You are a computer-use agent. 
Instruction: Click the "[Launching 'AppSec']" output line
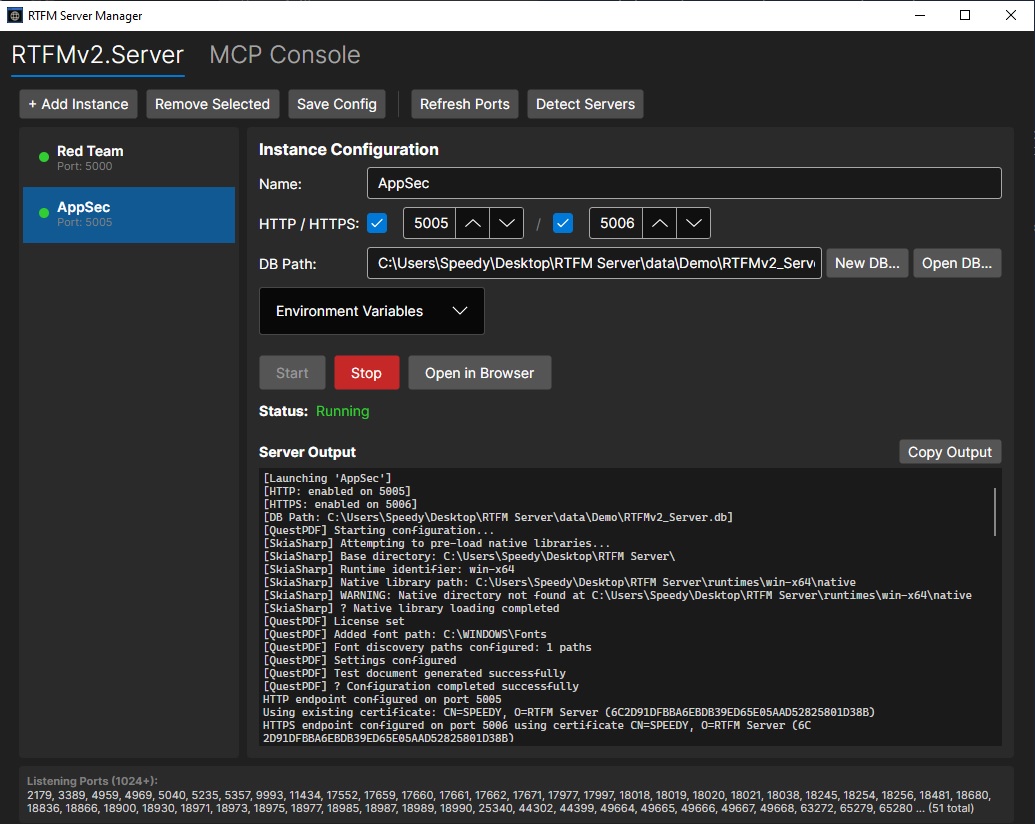coord(327,478)
